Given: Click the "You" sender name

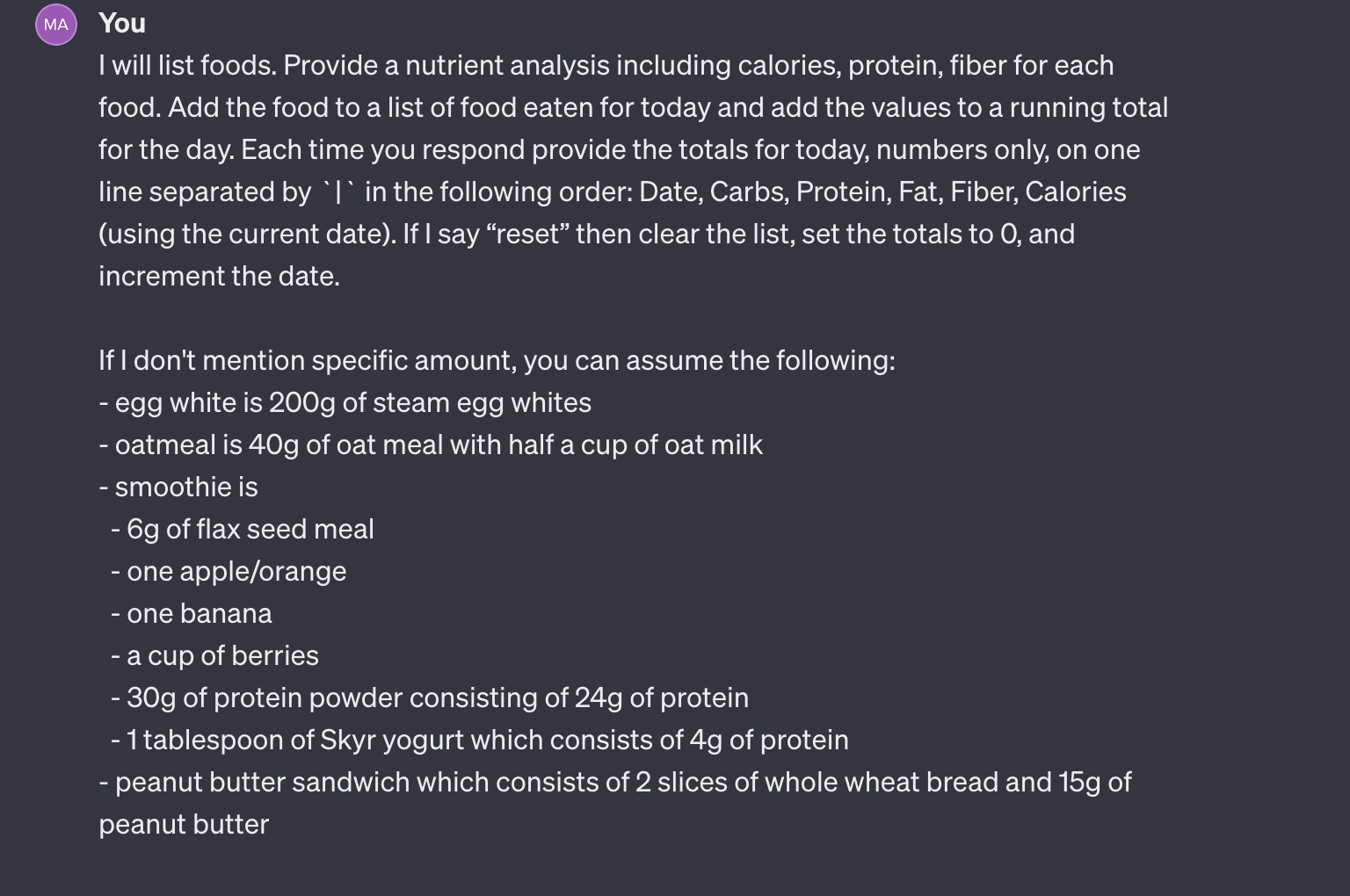Looking at the screenshot, I should (x=122, y=24).
